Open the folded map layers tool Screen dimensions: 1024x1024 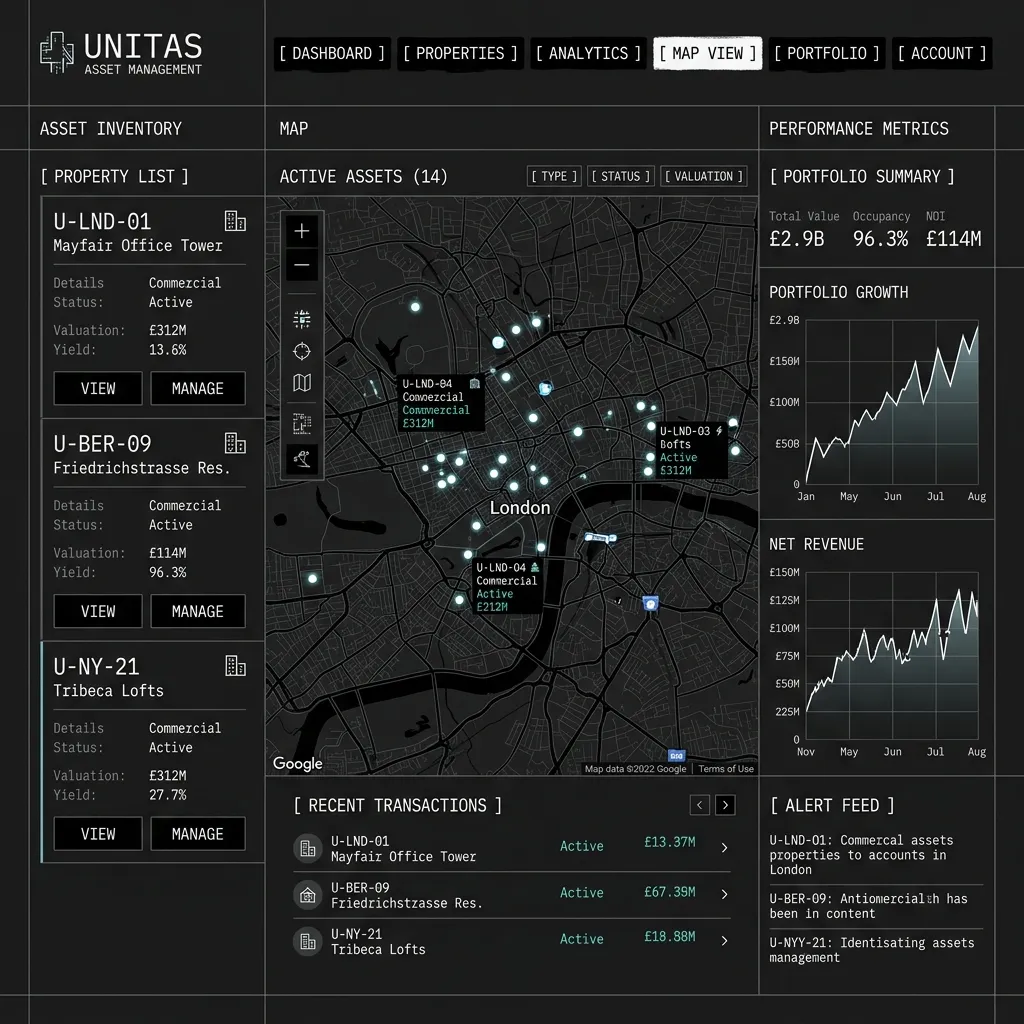click(301, 383)
